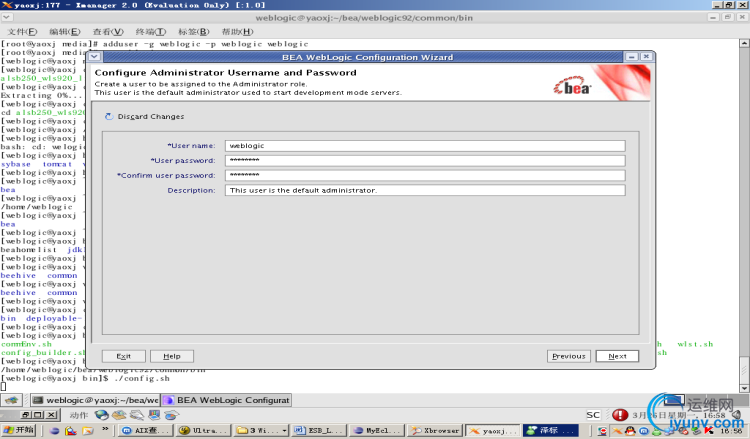Open the yaoxj... Xmanager taskbar item

pos(493,430)
